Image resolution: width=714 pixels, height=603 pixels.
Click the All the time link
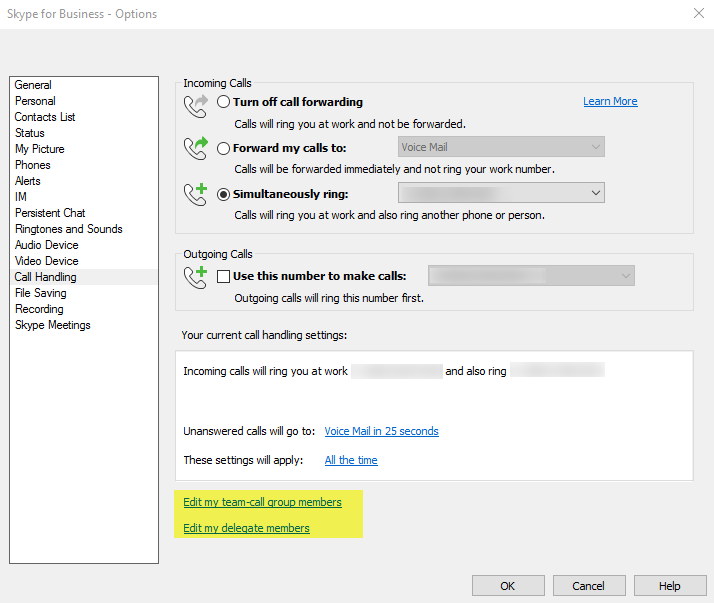(351, 460)
